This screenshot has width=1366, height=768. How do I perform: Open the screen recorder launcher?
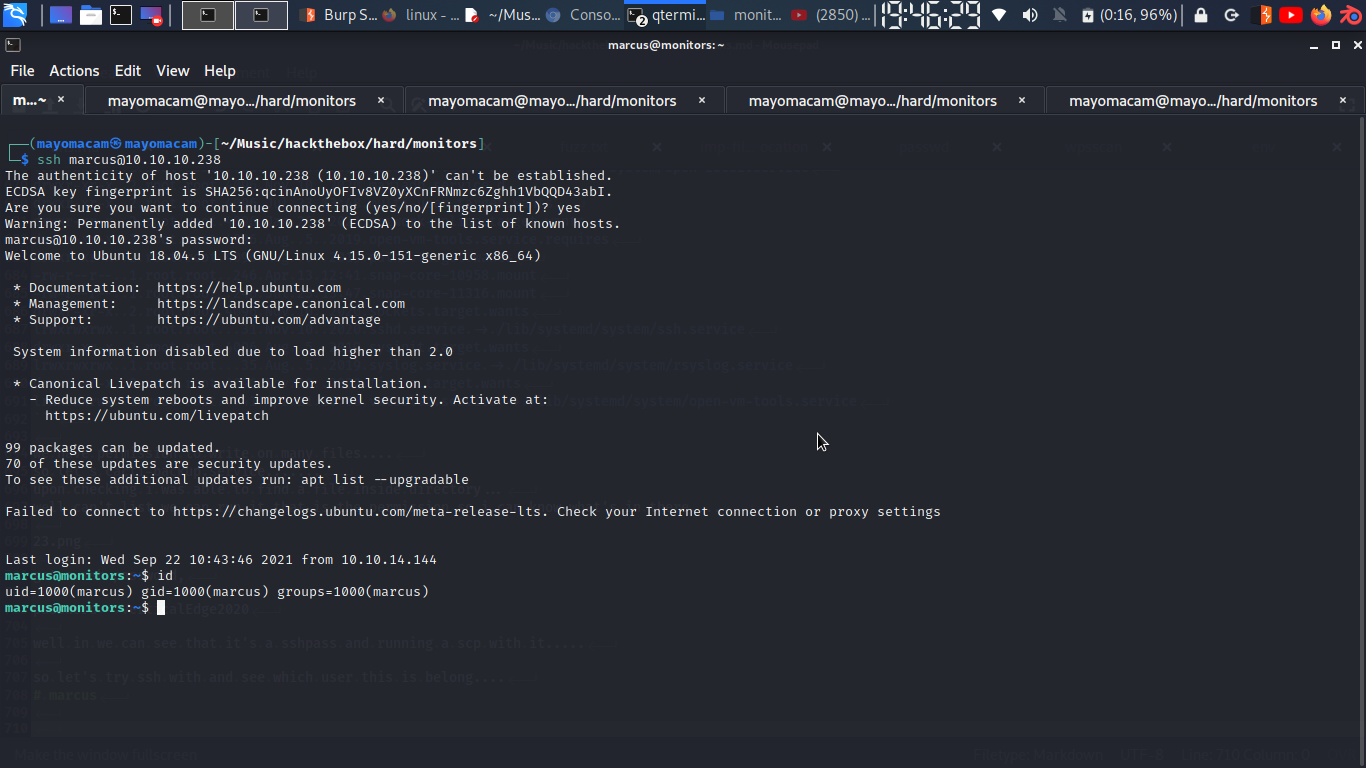point(151,15)
